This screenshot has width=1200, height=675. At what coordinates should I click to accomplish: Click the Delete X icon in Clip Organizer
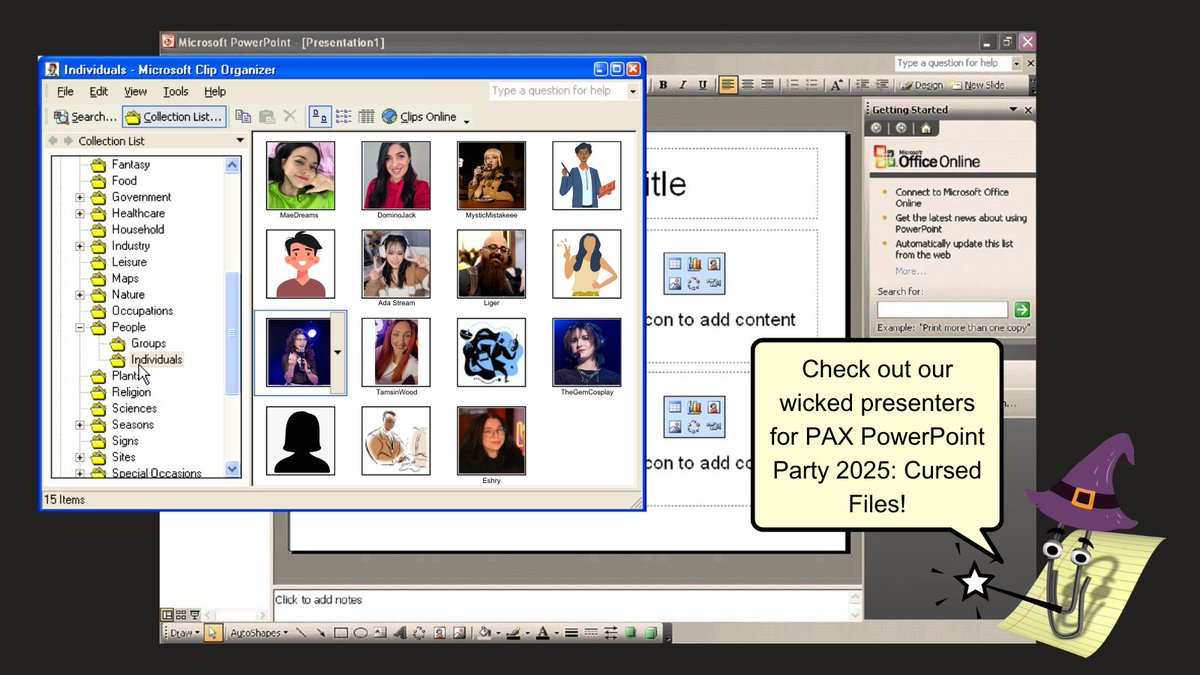tap(290, 117)
